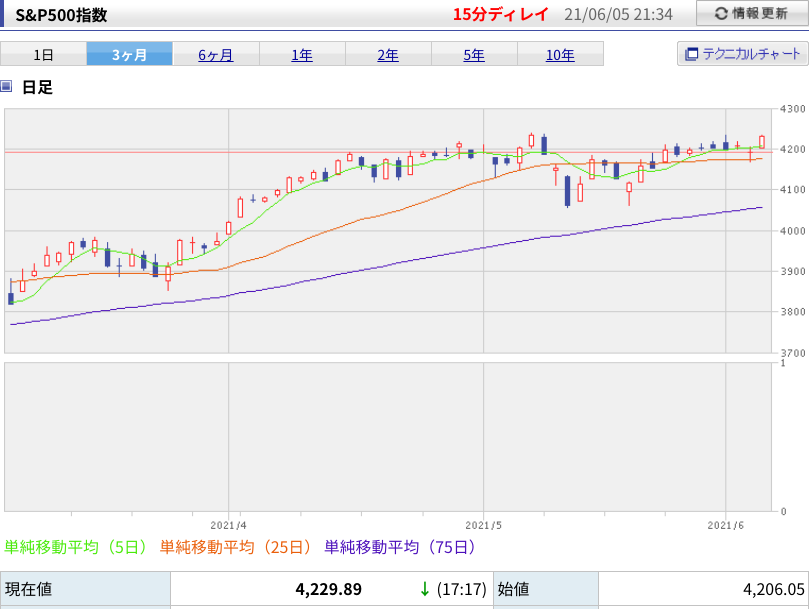This screenshot has width=810, height=609.
Task: Click the 単純移動平均(25日) legend label
Action: pyautogui.click(x=236, y=546)
